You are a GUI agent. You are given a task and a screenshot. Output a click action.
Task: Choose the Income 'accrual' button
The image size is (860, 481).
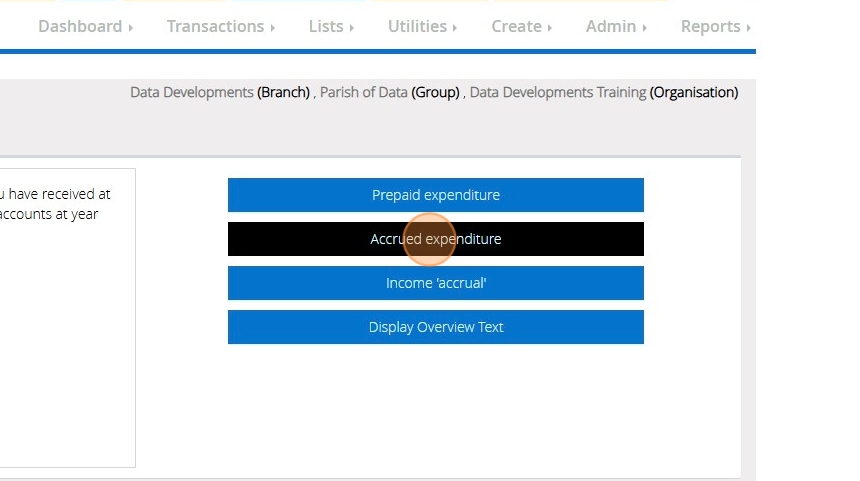pos(435,283)
